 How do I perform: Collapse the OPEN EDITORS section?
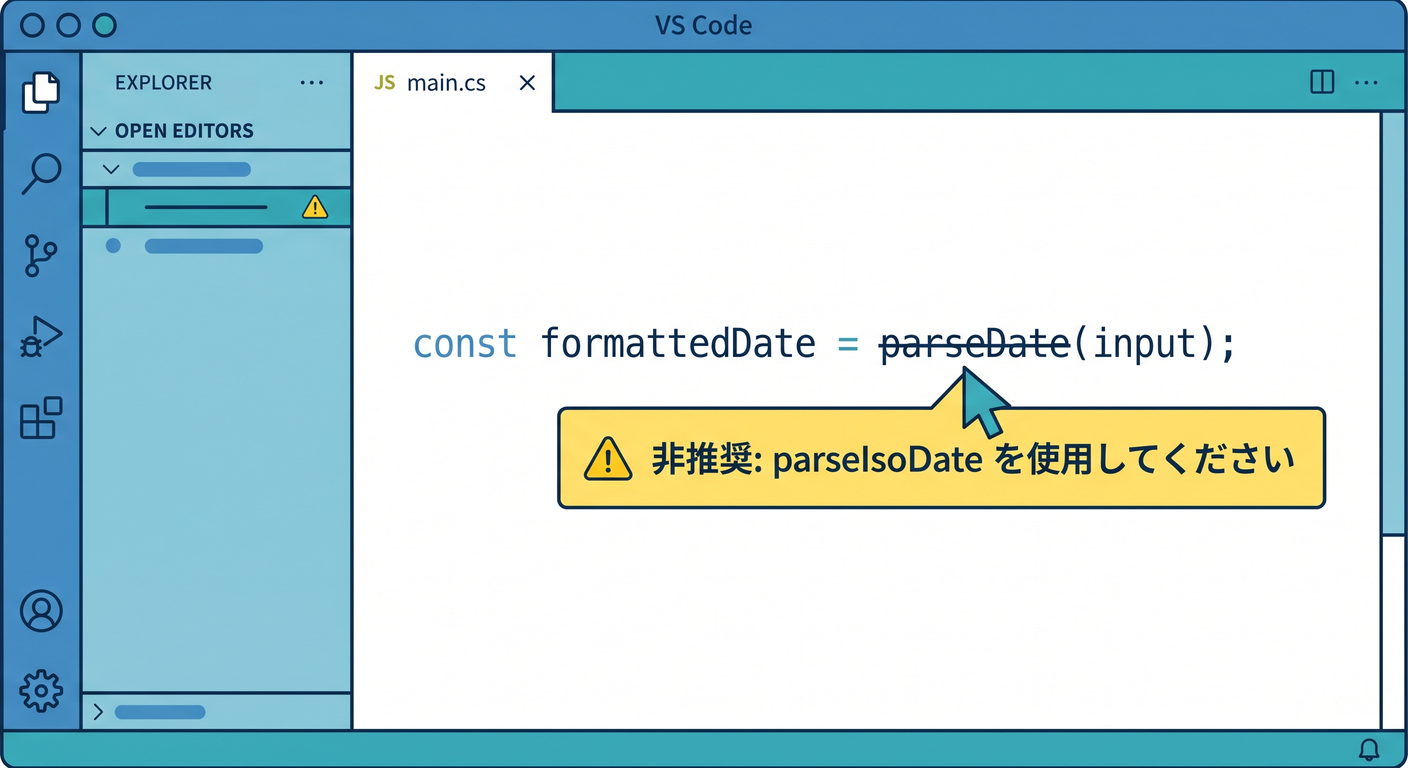98,131
